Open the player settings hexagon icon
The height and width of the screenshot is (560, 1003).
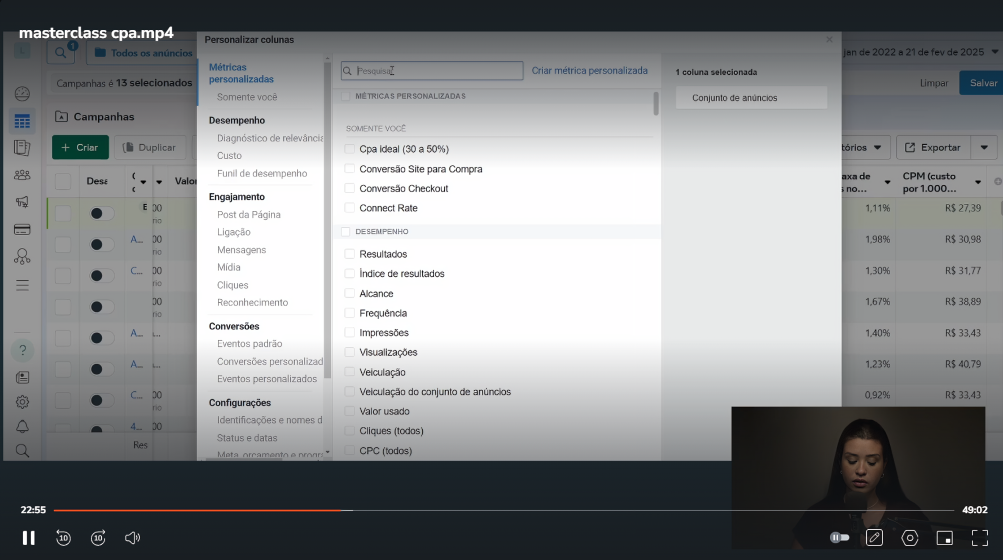pyautogui.click(x=909, y=538)
